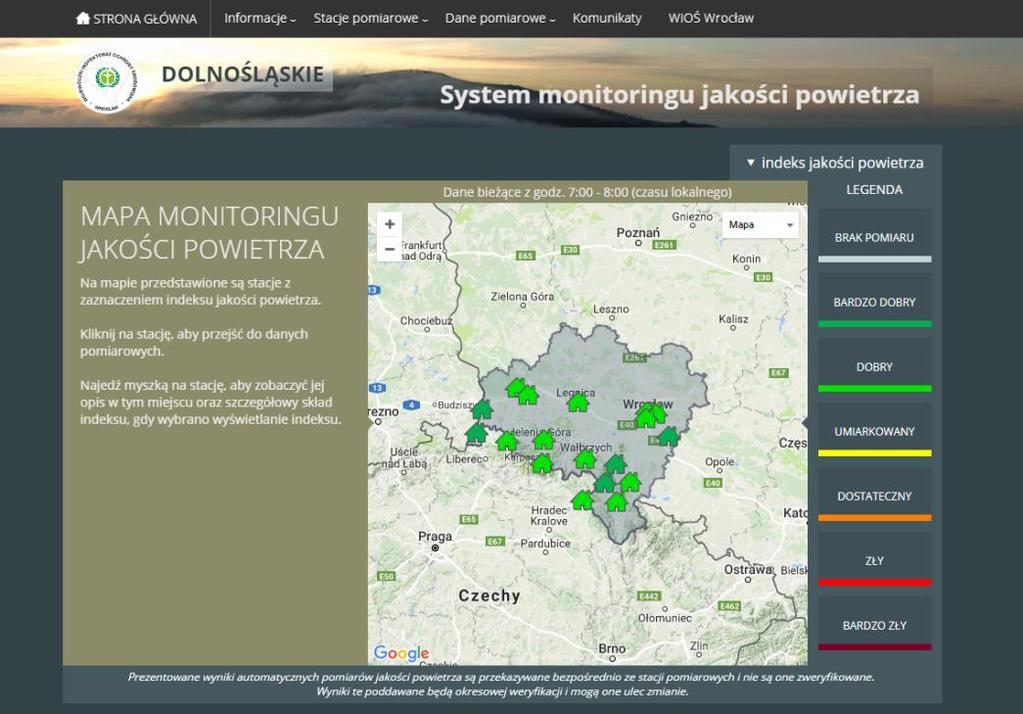Click the Konin label on the map
Screen dimensions: 1023x714
coord(746,258)
